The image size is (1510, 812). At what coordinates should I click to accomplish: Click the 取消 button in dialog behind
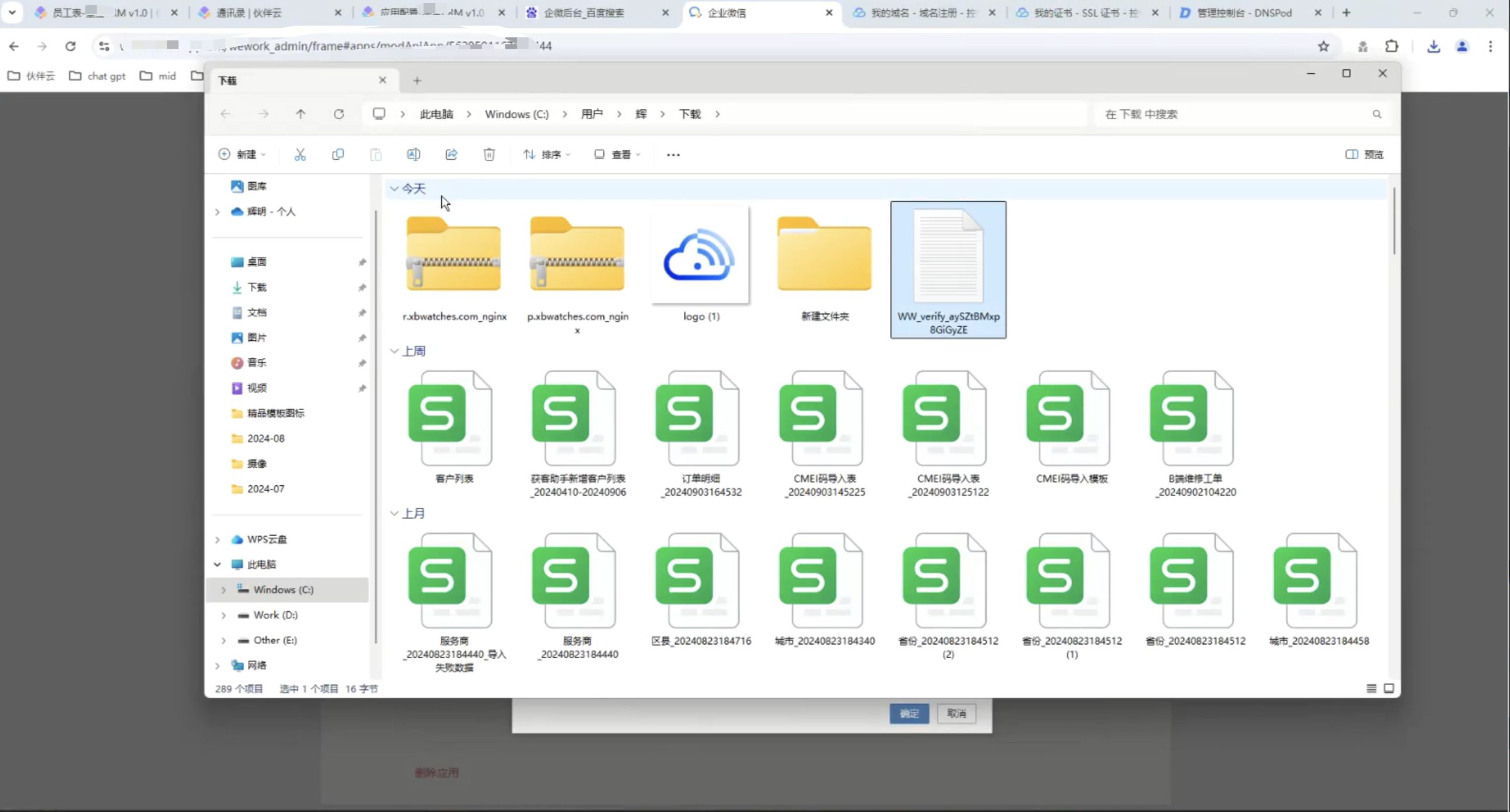tap(956, 713)
